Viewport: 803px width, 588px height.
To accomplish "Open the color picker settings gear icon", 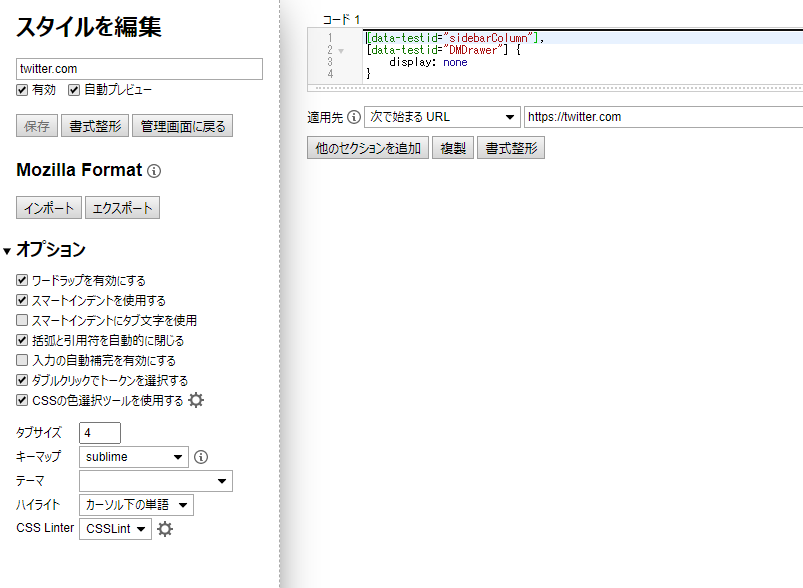I will [196, 400].
